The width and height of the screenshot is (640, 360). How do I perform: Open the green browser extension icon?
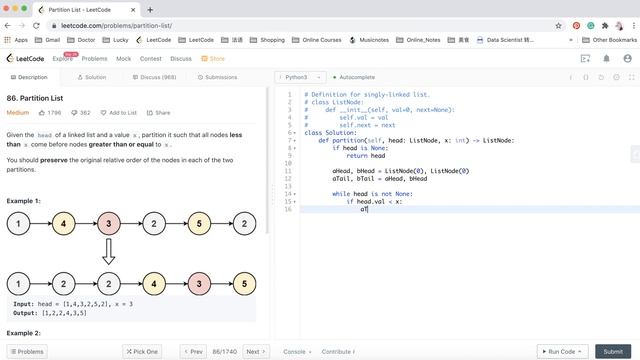[x=591, y=26]
